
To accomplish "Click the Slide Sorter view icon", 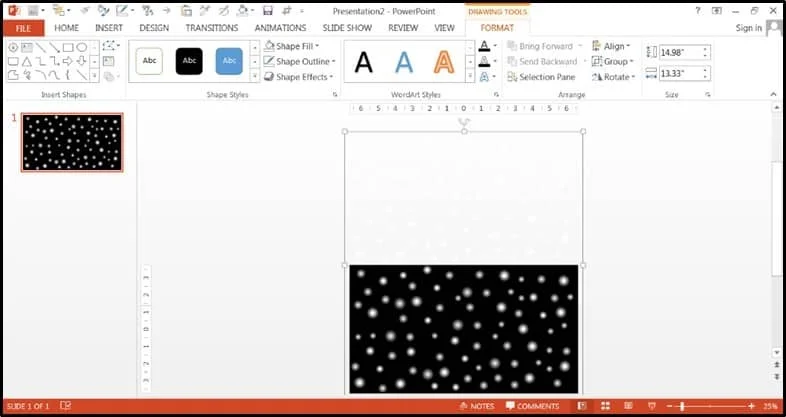I will coord(605,406).
